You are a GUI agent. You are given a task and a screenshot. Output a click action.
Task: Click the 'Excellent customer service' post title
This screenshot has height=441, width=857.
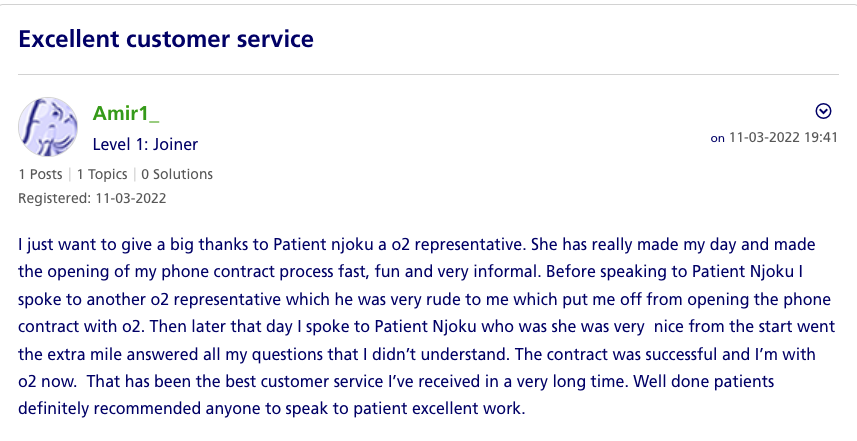[x=166, y=39]
